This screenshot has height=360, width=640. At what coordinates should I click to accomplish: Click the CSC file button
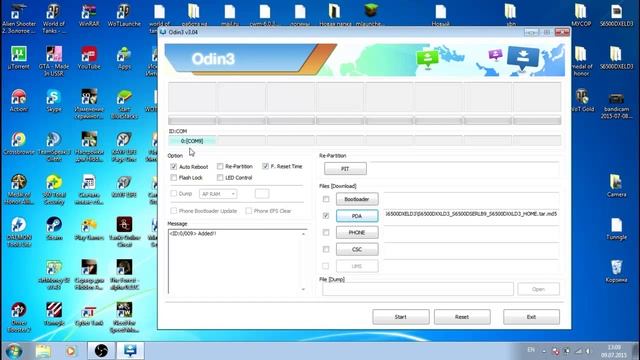pos(357,249)
